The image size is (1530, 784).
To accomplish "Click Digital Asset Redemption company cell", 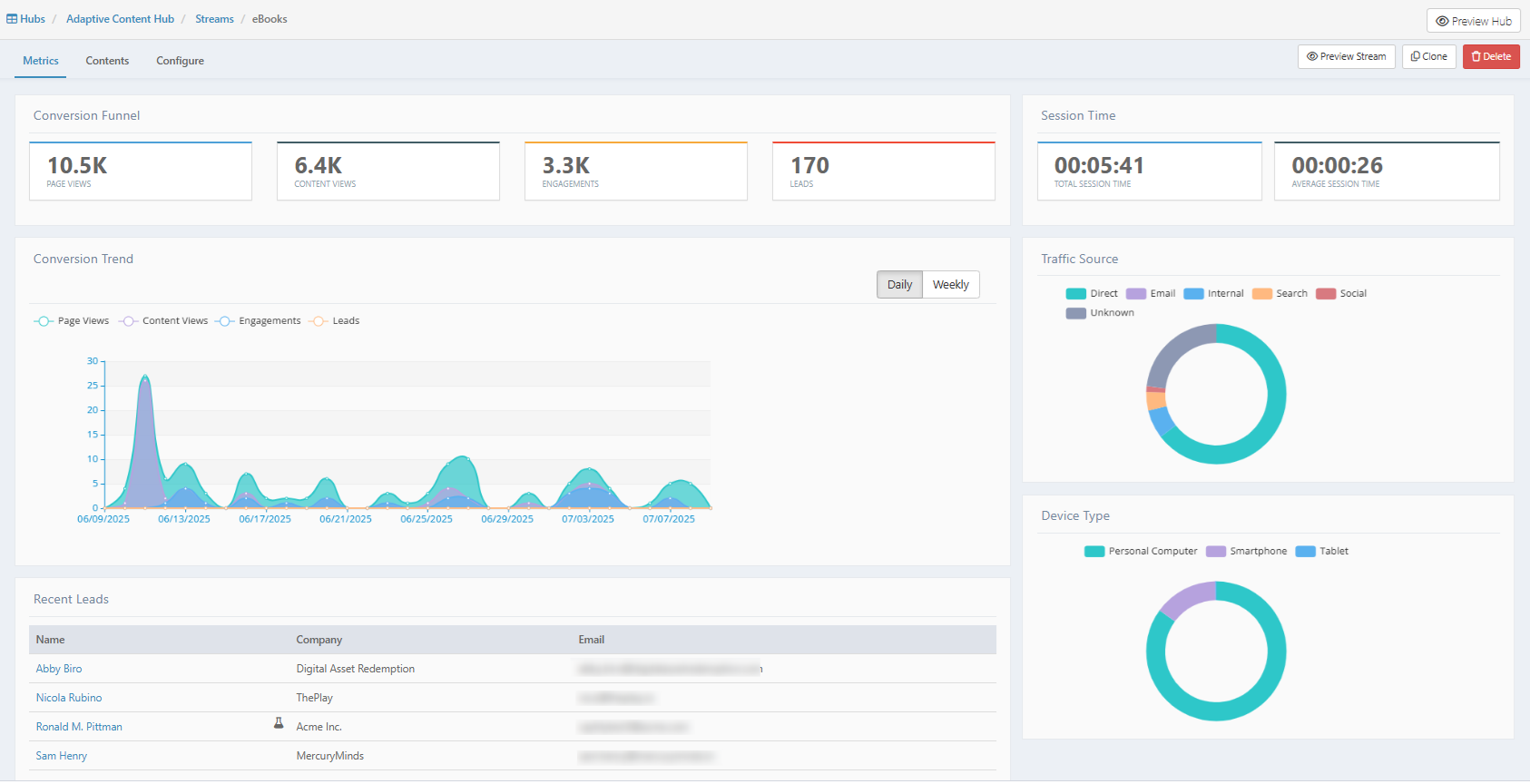I will click(356, 669).
